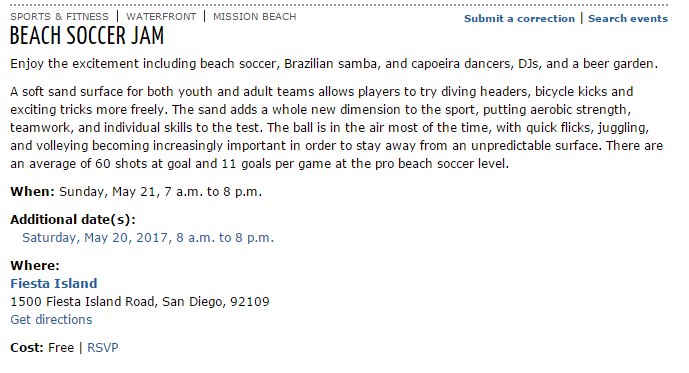Click the dotted separator line at top
The width and height of the screenshot is (689, 373).
pyautogui.click(x=339, y=5)
